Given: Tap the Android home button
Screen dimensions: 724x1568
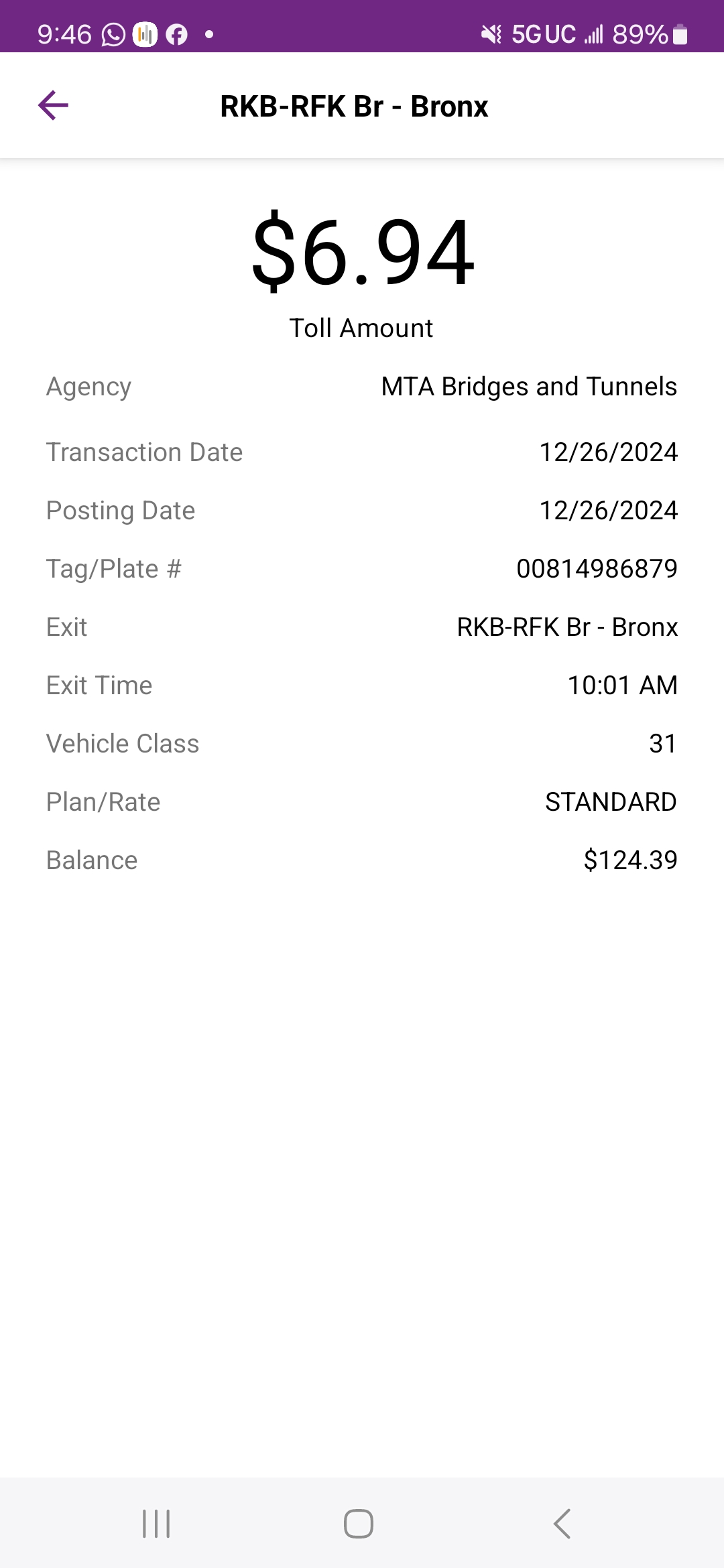Looking at the screenshot, I should click(359, 1523).
